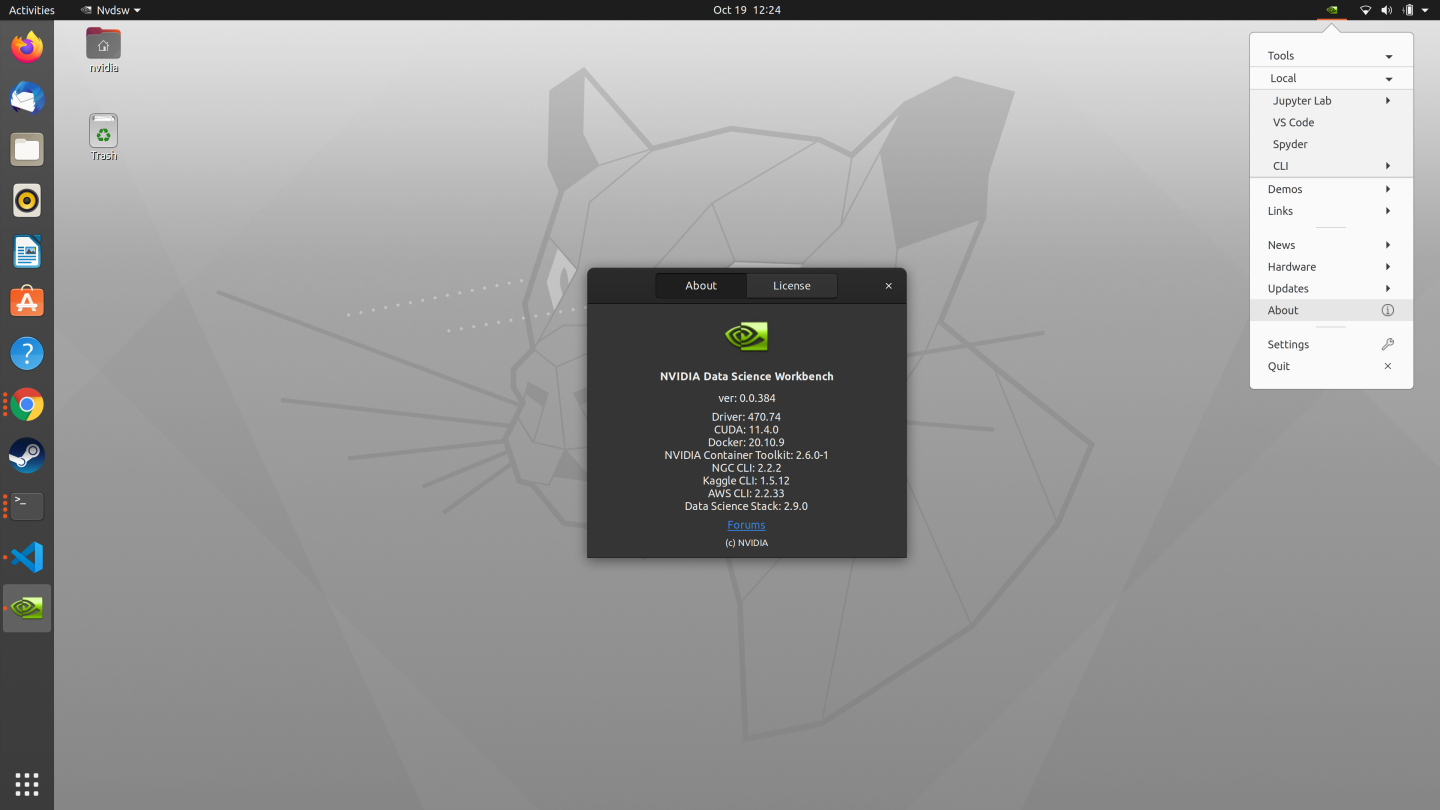Show applications grid button
1440x810 pixels.
pyautogui.click(x=27, y=783)
